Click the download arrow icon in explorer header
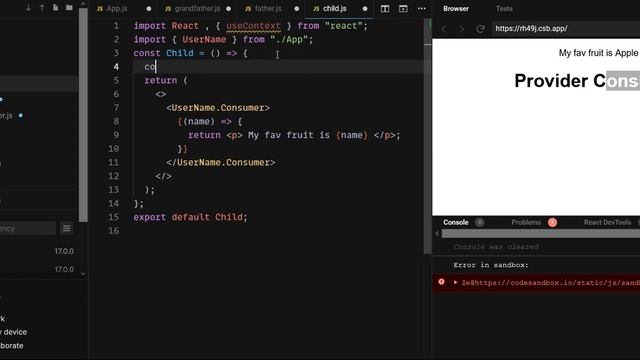Viewport: 640px width, 360px height. click(28, 8)
